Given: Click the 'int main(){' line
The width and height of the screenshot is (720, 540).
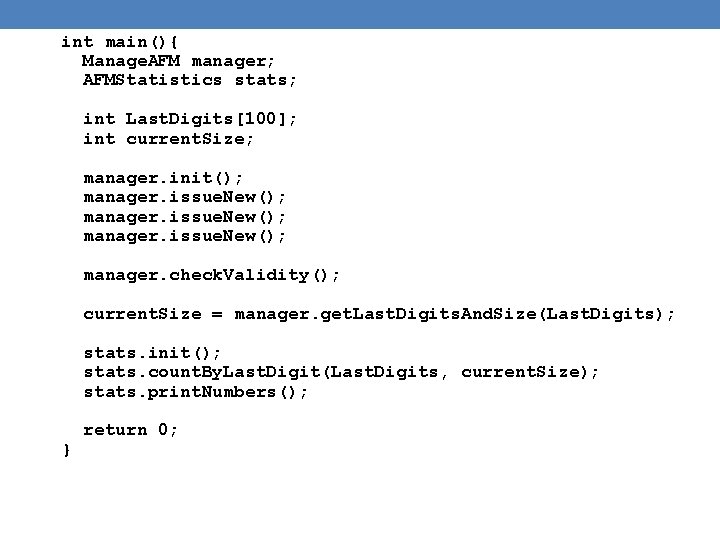Looking at the screenshot, I should (119, 42).
